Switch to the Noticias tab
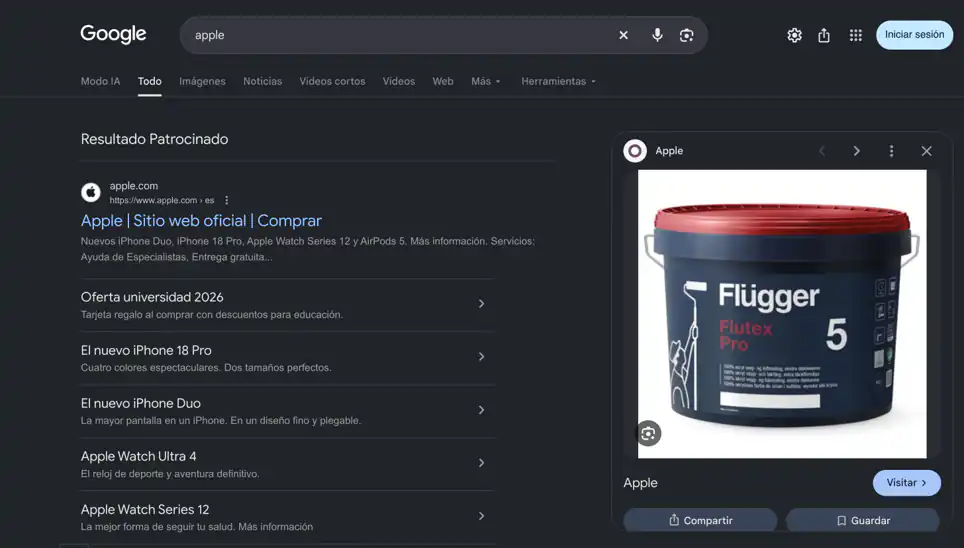964x548 pixels. tap(263, 81)
